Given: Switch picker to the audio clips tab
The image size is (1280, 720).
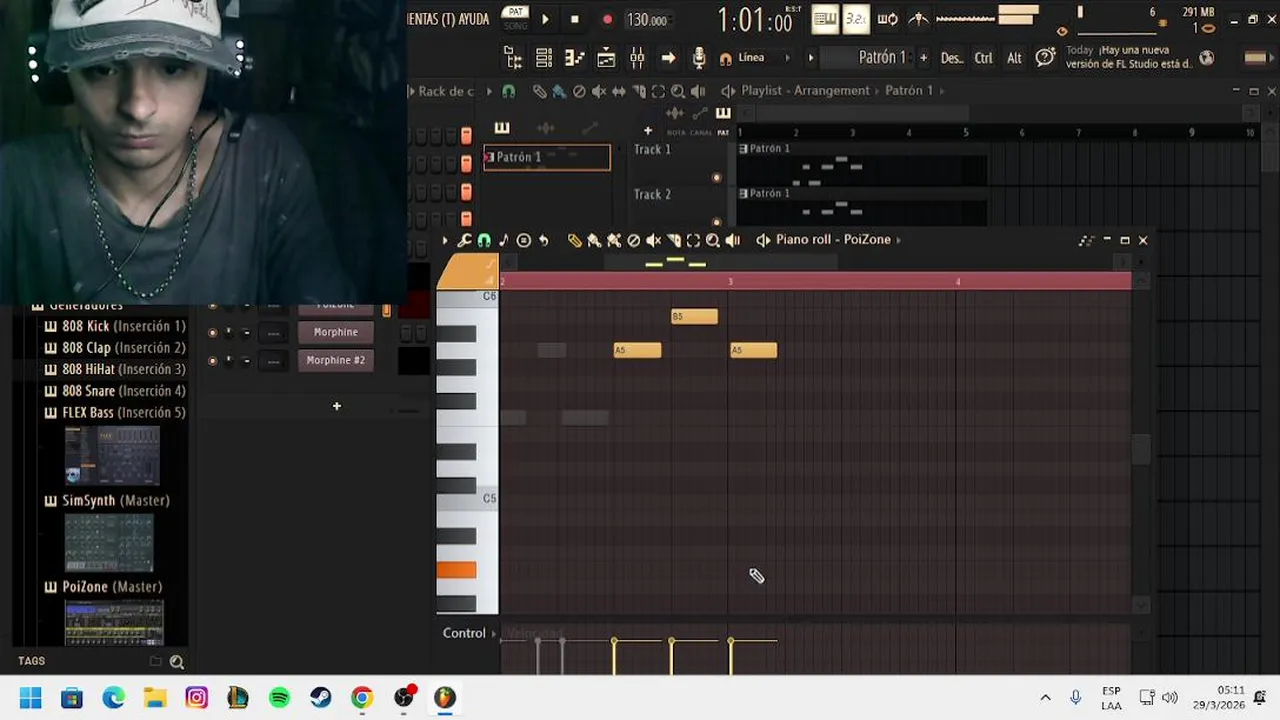Looking at the screenshot, I should pos(546,128).
